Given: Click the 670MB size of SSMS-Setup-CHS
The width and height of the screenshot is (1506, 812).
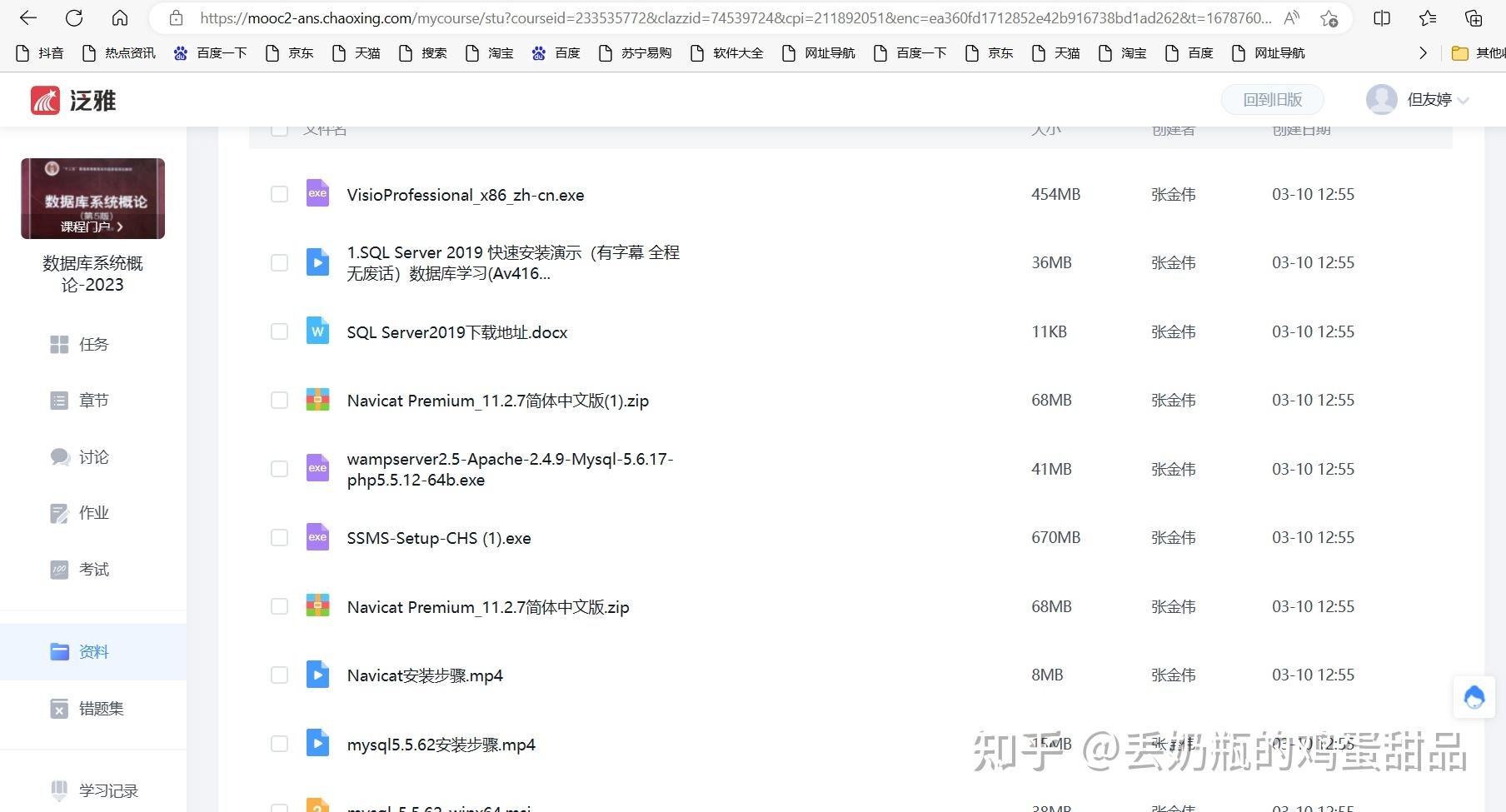Looking at the screenshot, I should 1055,537.
